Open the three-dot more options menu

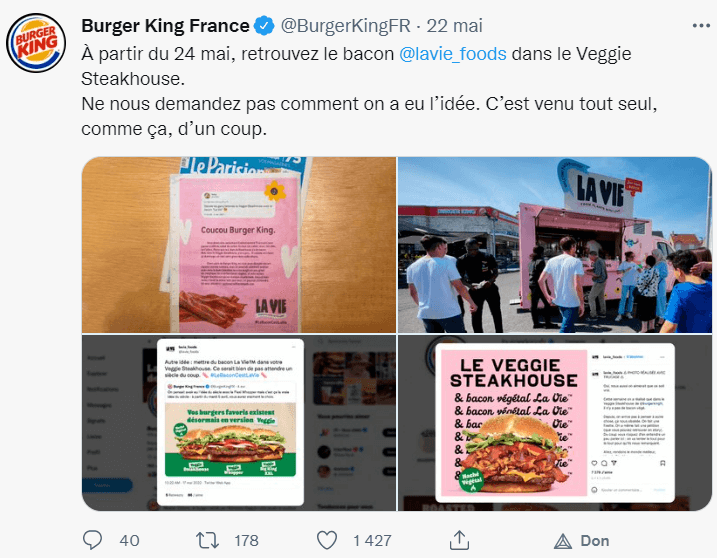(701, 26)
